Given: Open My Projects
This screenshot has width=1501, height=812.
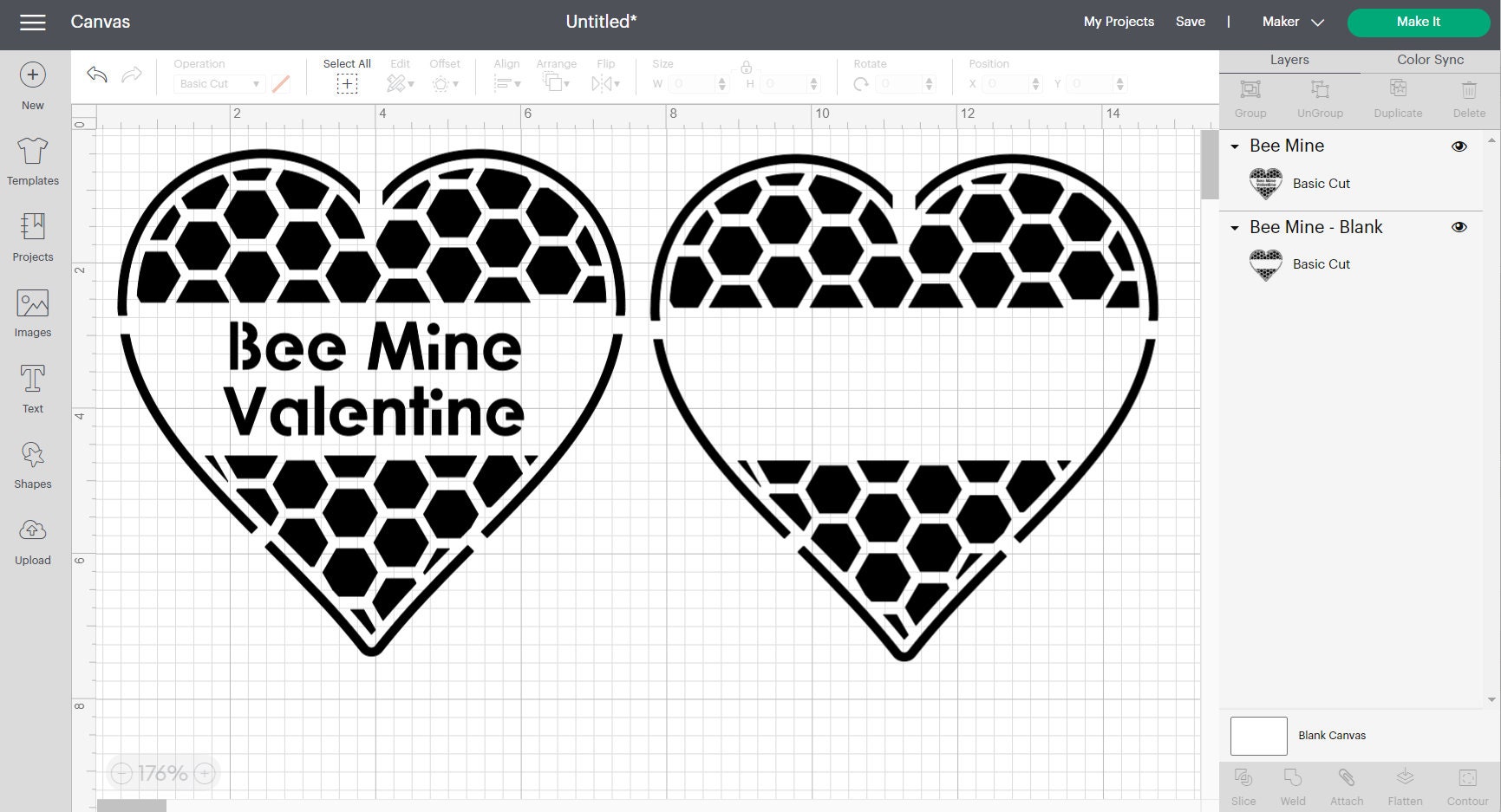Looking at the screenshot, I should 1119,22.
